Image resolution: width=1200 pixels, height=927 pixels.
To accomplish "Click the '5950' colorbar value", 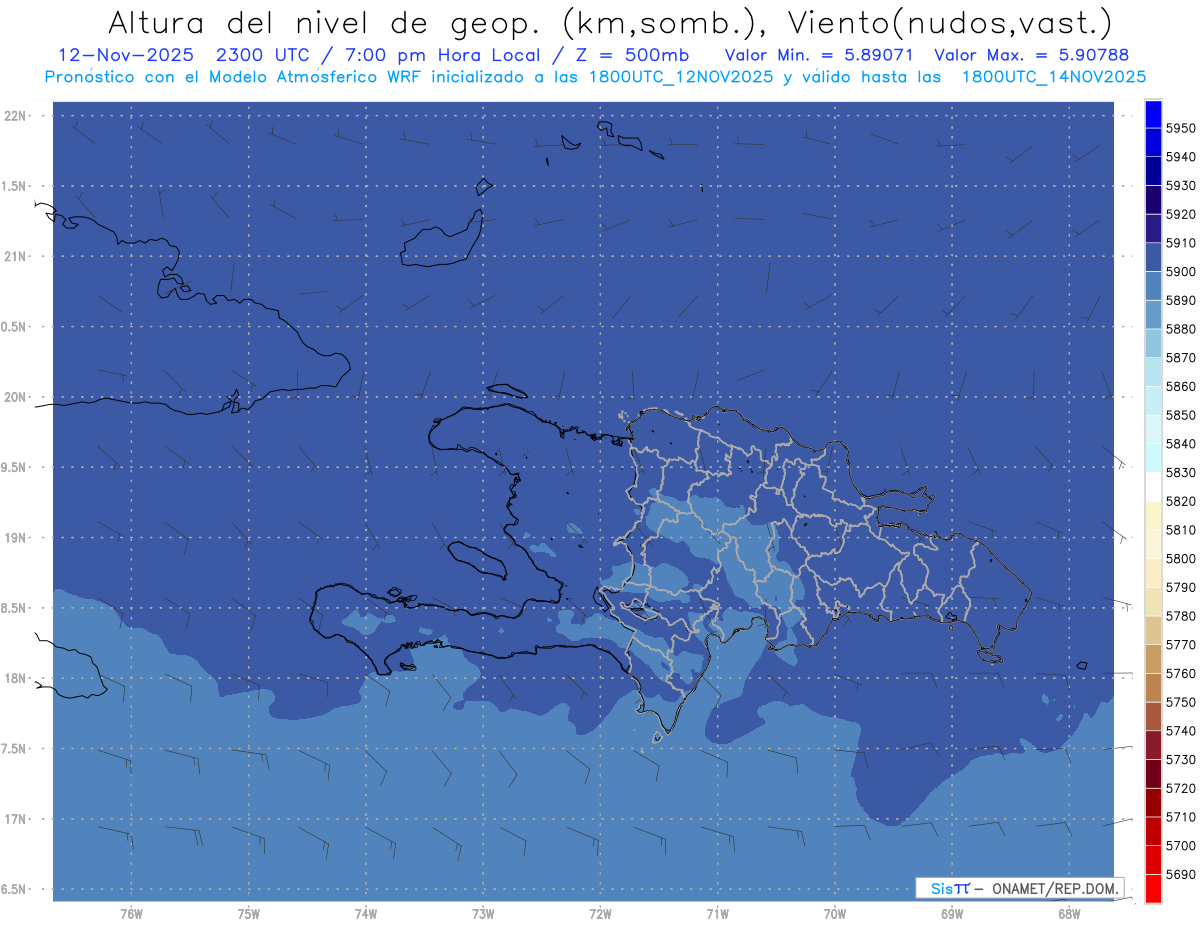I will (x=1181, y=128).
